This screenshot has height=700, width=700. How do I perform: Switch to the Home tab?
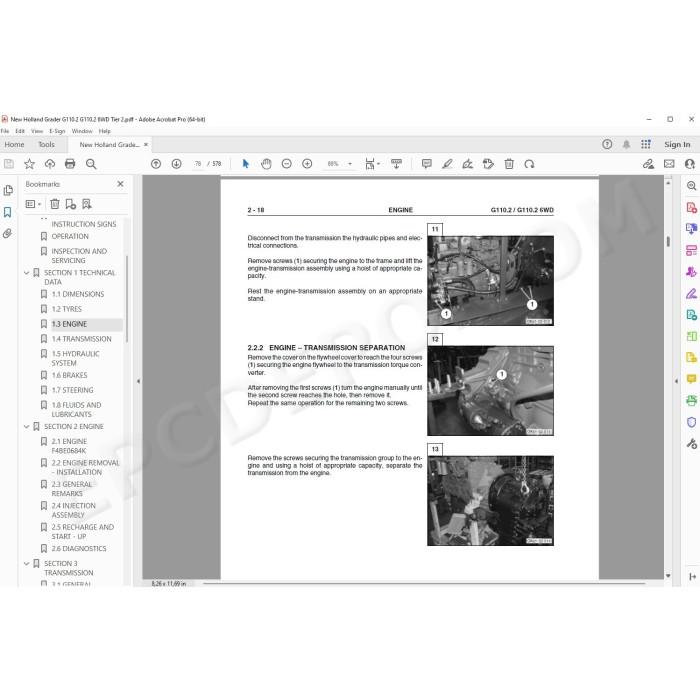pos(14,145)
